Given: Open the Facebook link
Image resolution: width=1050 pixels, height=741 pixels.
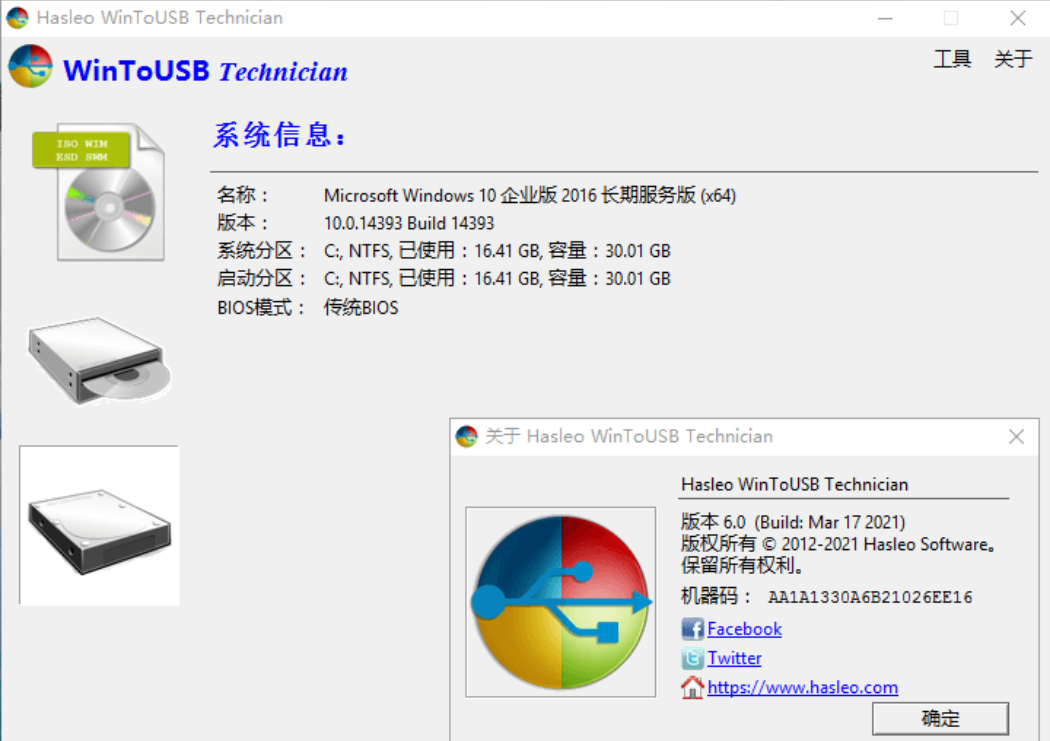Looking at the screenshot, I should (744, 629).
